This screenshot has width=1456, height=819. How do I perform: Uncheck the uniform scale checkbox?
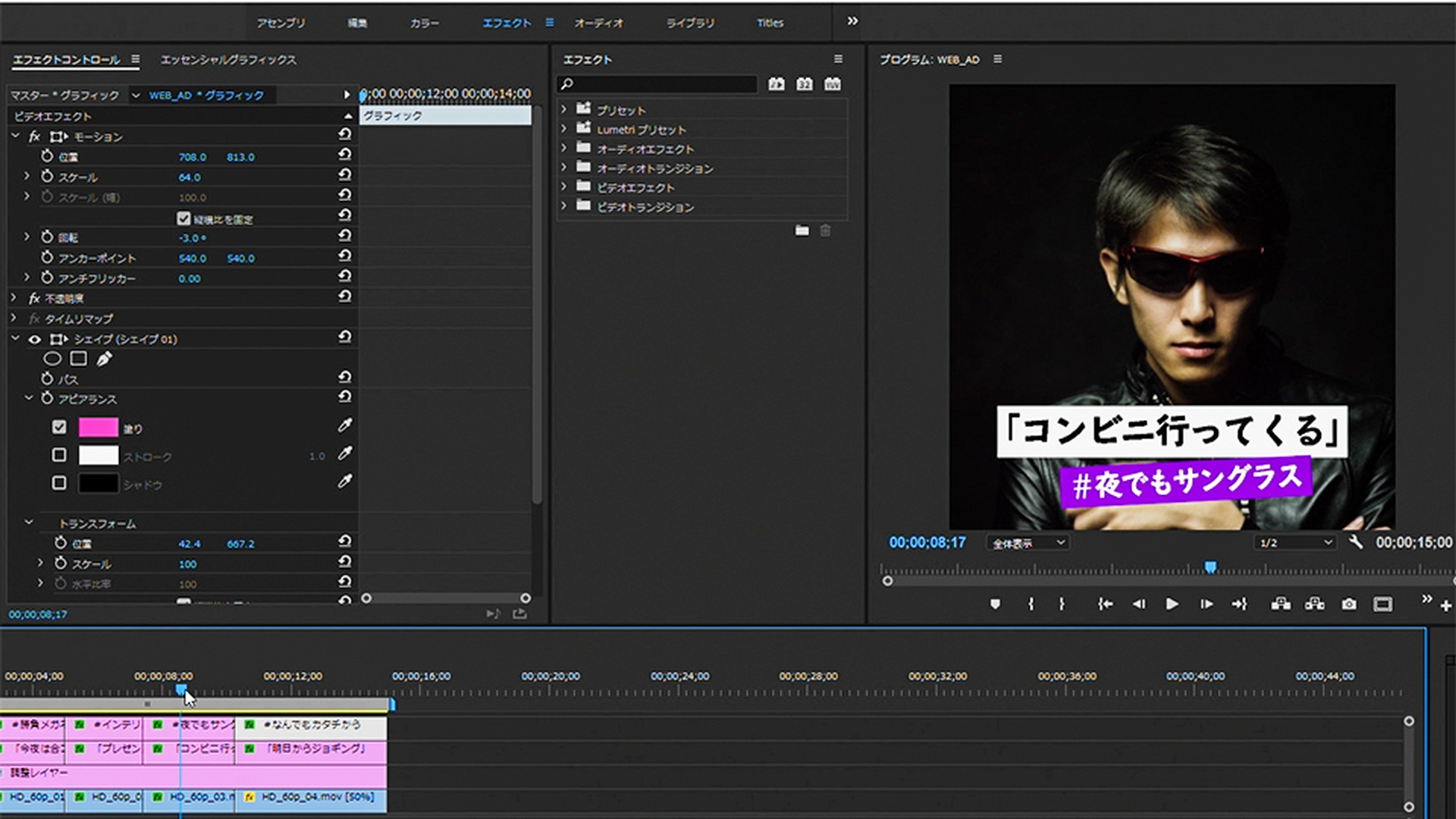184,218
